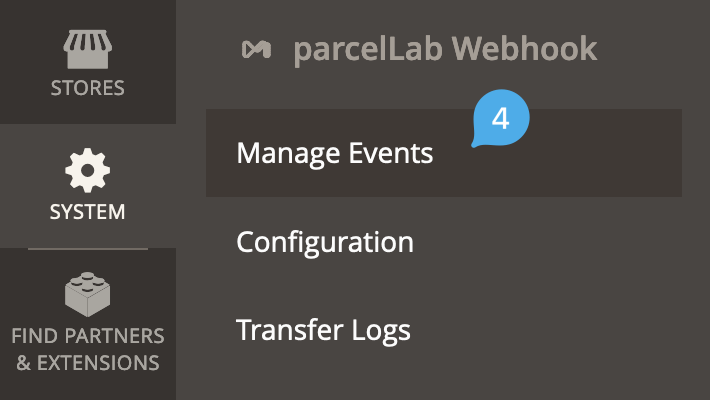
Task: Click the word 'parcelLab' in the heading
Action: point(368,49)
